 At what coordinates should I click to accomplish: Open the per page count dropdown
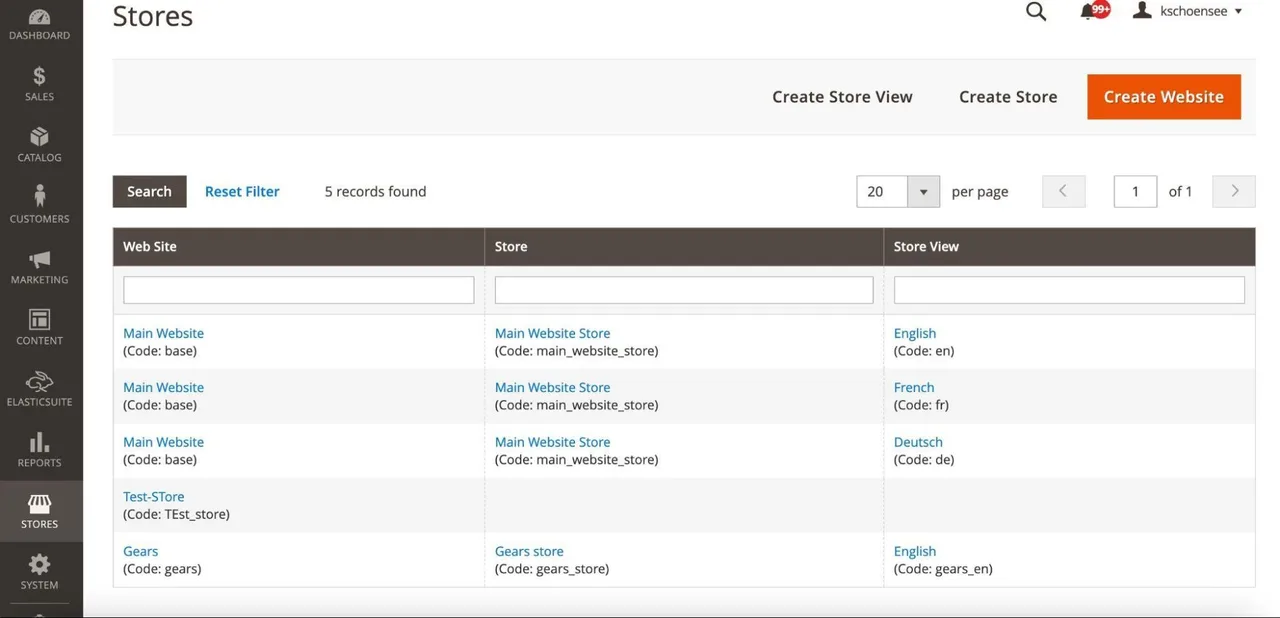point(898,191)
